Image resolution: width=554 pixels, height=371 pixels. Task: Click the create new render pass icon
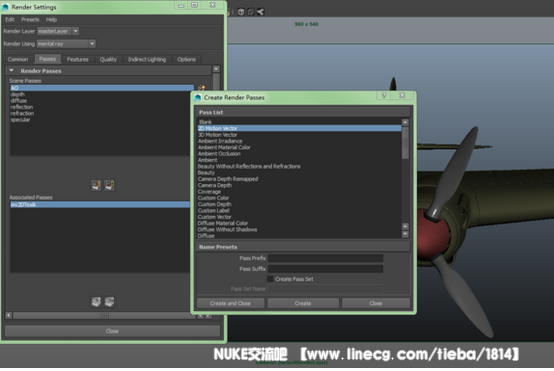coord(202,87)
